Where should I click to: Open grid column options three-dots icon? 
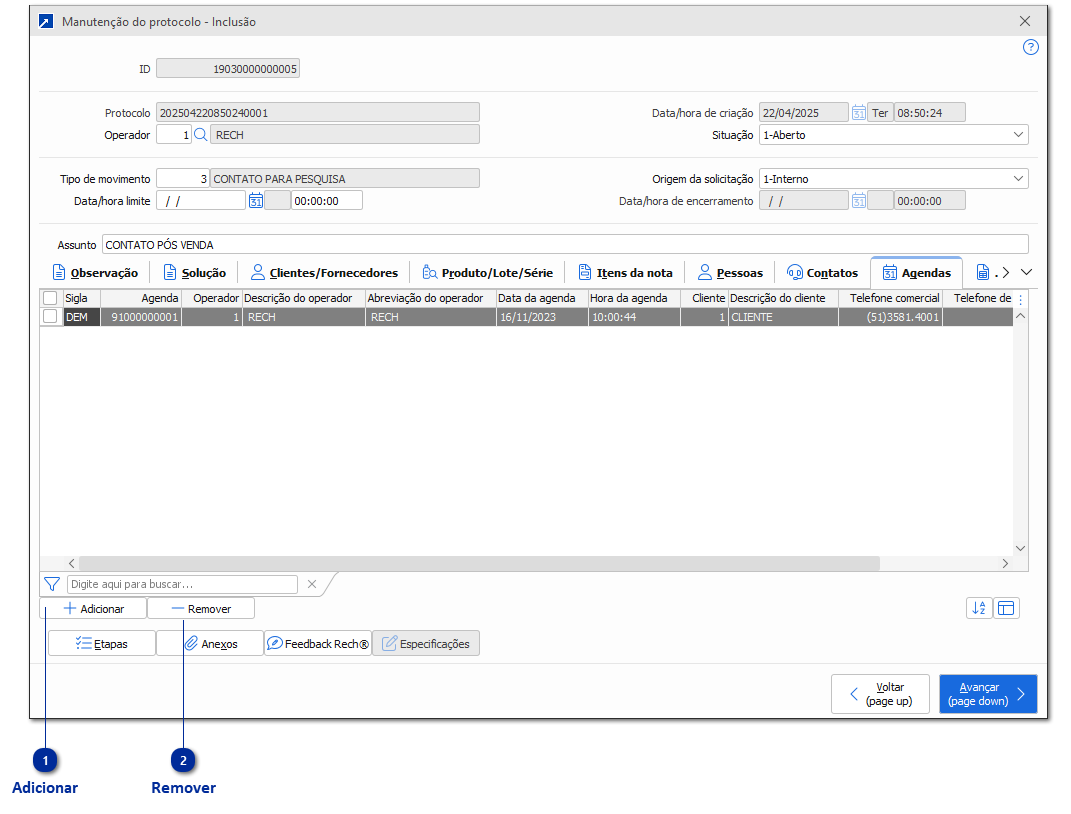point(1020,299)
